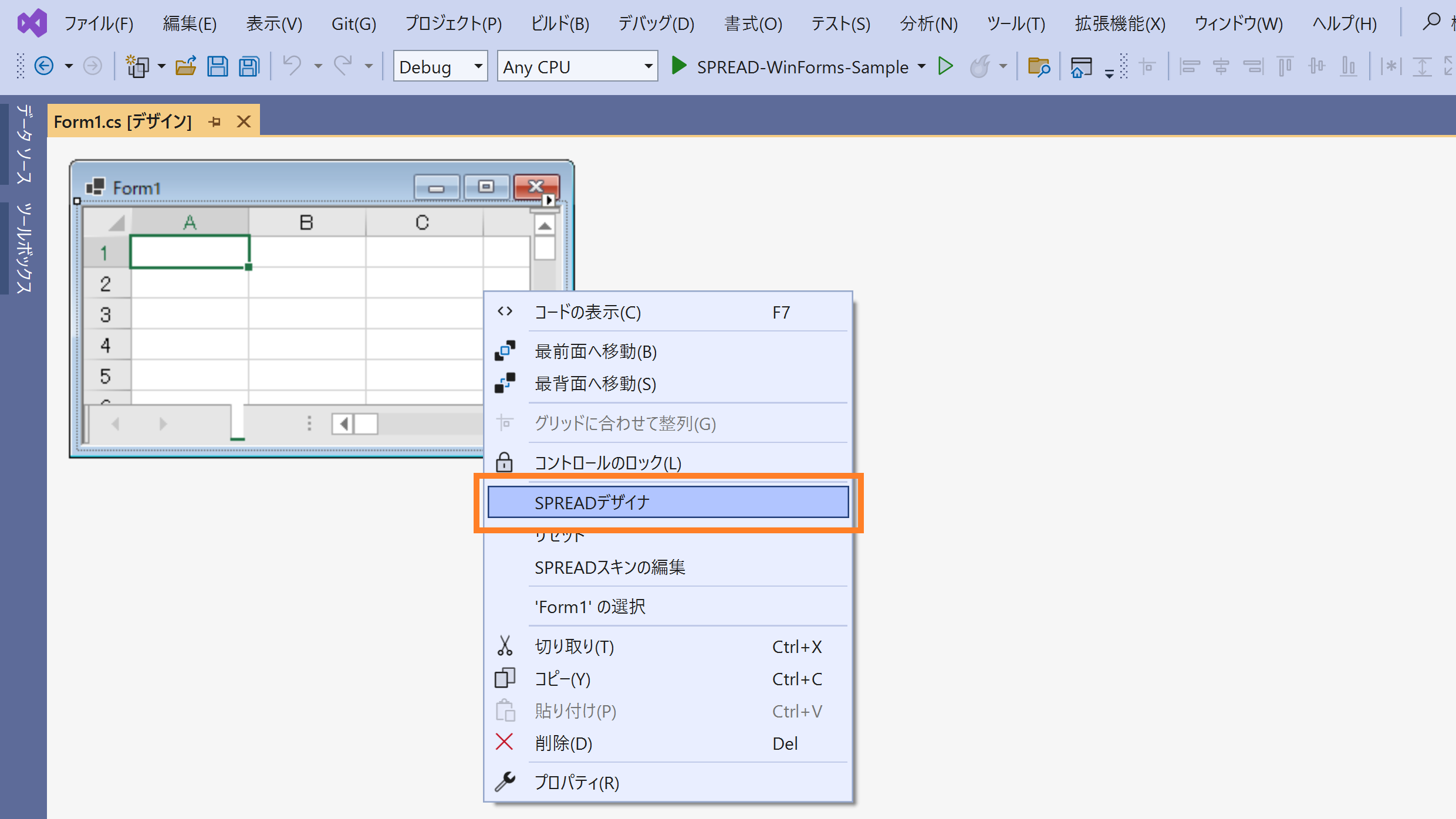This screenshot has height=819, width=1456.
Task: Expand the back navigation history dropdown
Action: pos(69,66)
